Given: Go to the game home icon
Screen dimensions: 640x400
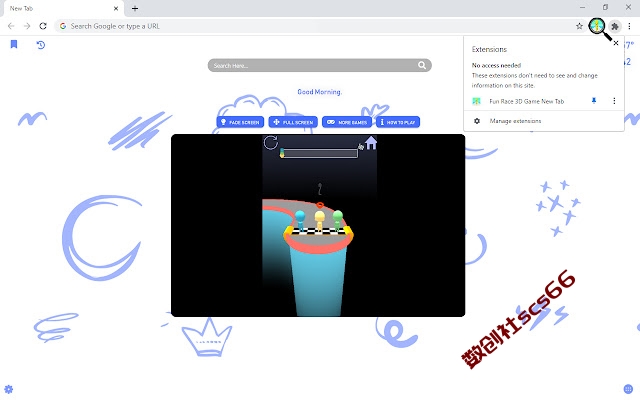Looking at the screenshot, I should pyautogui.click(x=371, y=142).
